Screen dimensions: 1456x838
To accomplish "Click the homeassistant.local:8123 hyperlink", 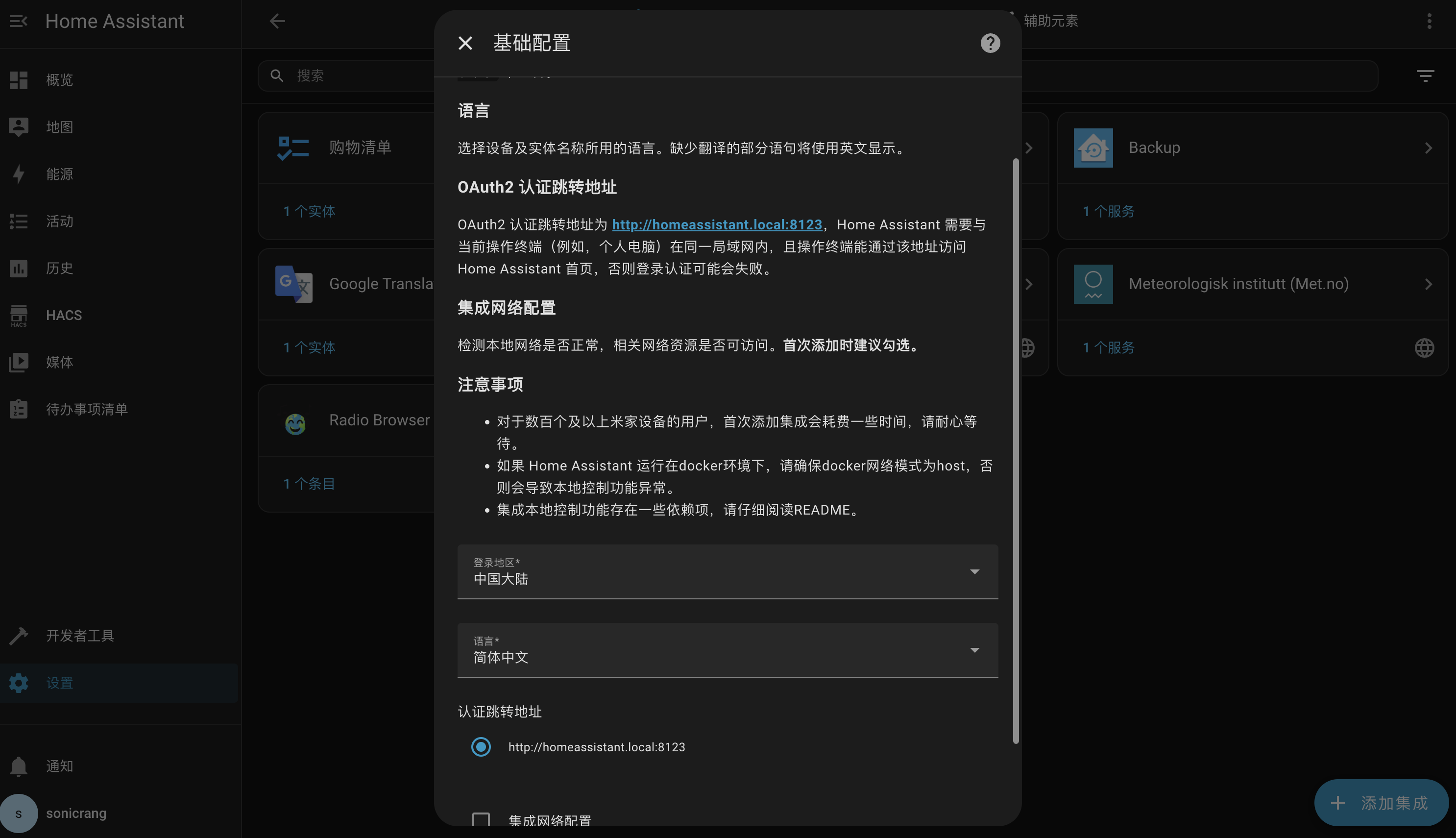I will tap(717, 224).
